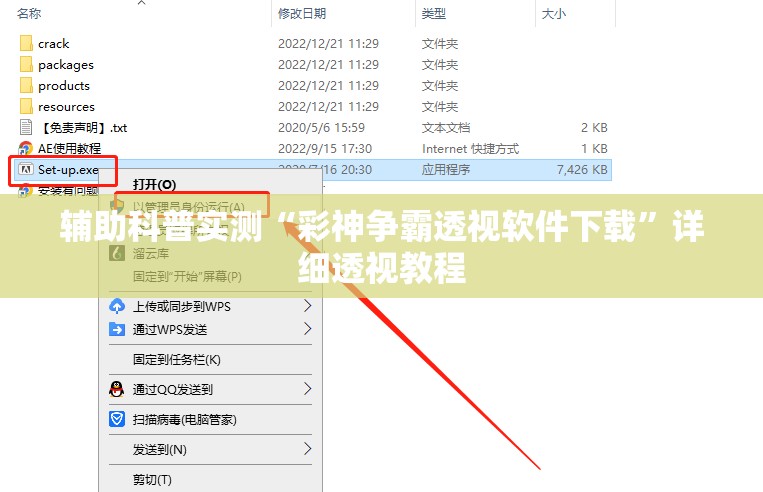Viewport: 763px width, 492px height.
Task: Click the Set-up.exe application icon
Action: click(x=25, y=169)
